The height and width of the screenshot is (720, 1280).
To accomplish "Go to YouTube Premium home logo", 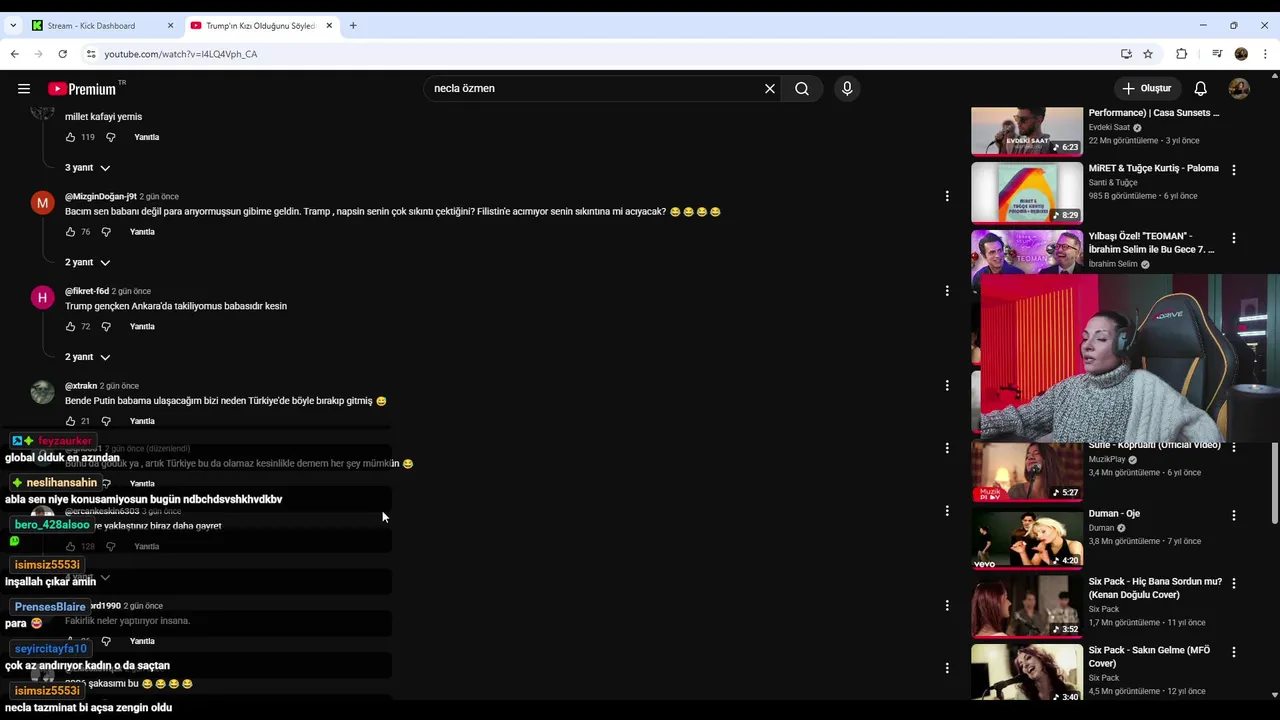I will click(x=82, y=89).
